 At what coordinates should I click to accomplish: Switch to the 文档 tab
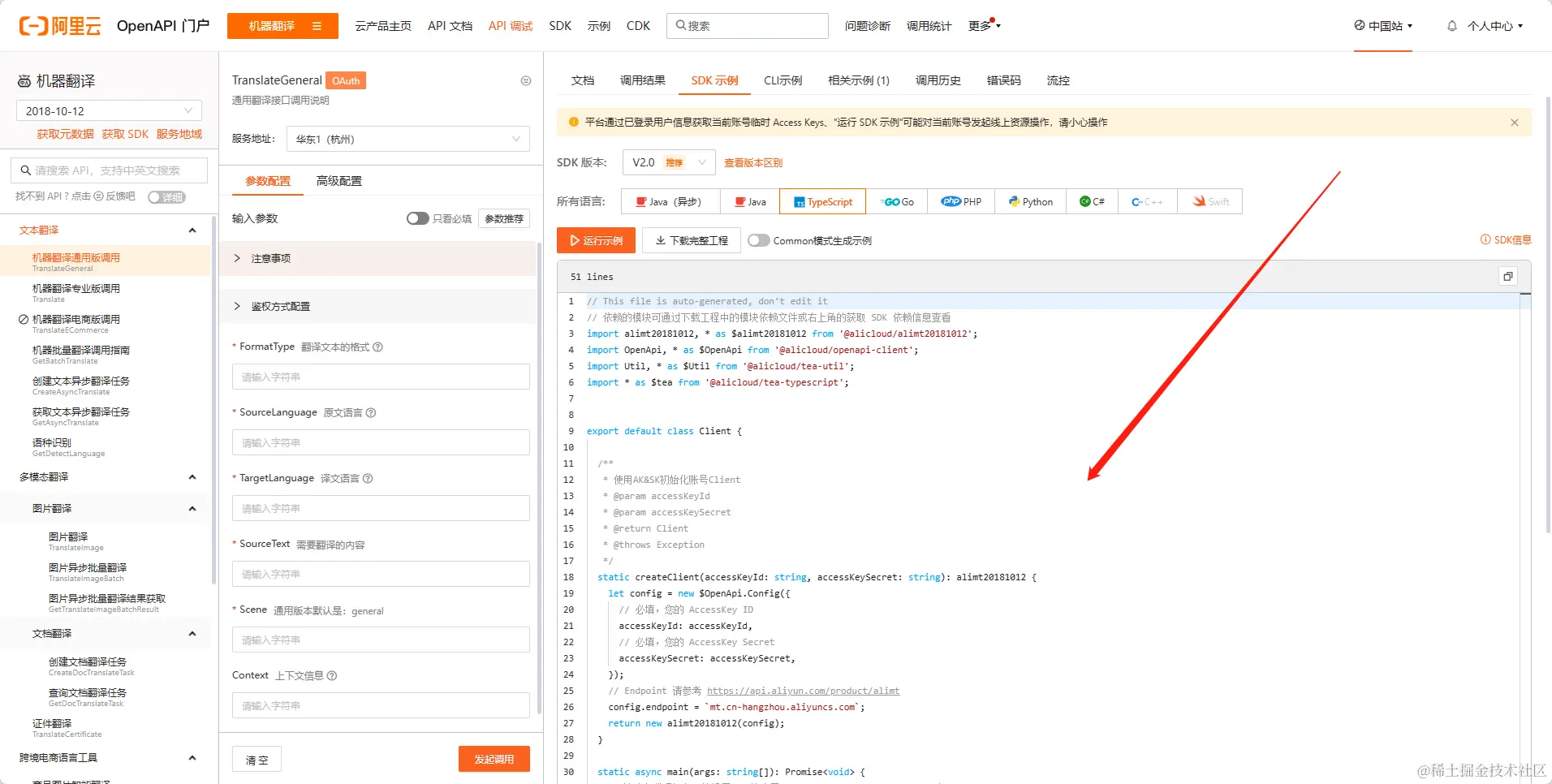583,80
